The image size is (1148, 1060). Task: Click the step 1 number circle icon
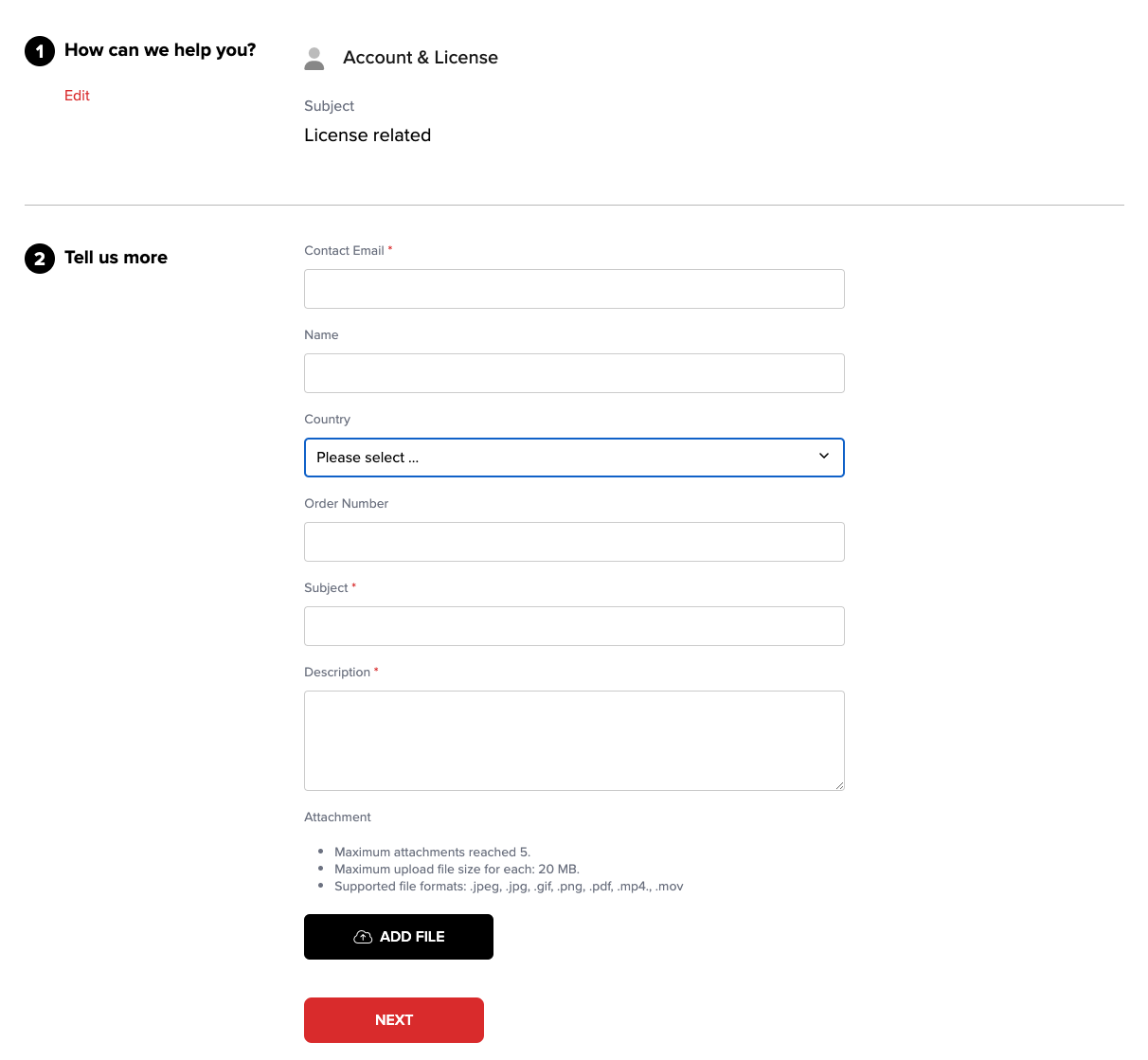click(x=40, y=51)
